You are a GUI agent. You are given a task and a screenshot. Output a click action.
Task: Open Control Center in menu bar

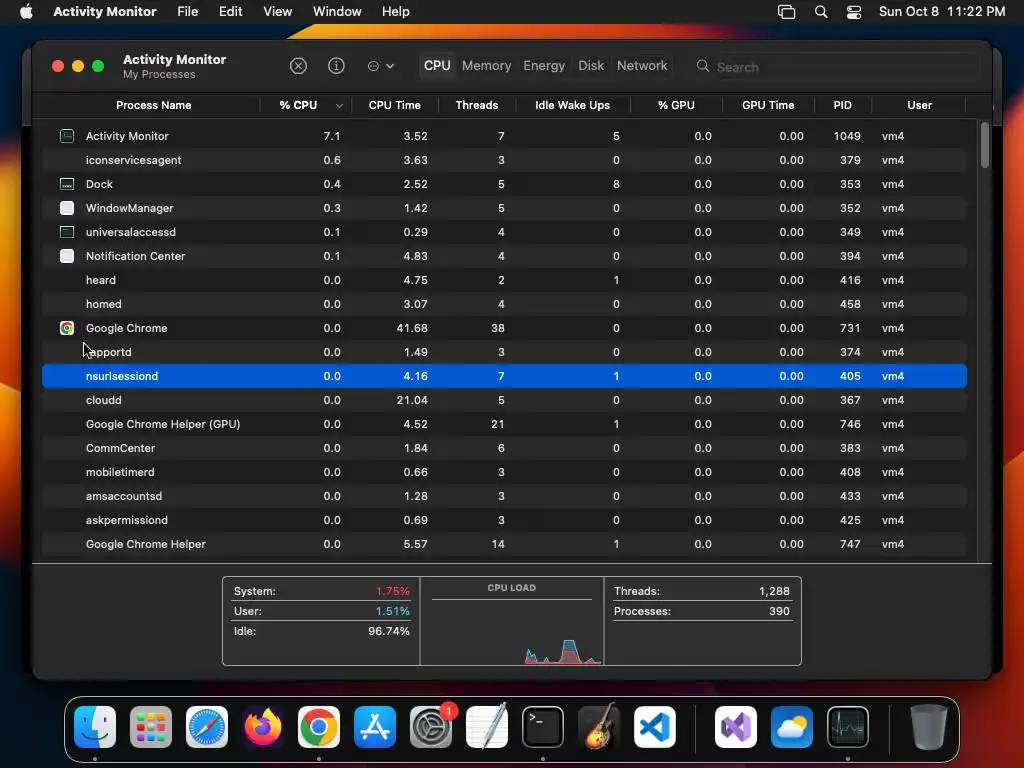click(x=854, y=12)
